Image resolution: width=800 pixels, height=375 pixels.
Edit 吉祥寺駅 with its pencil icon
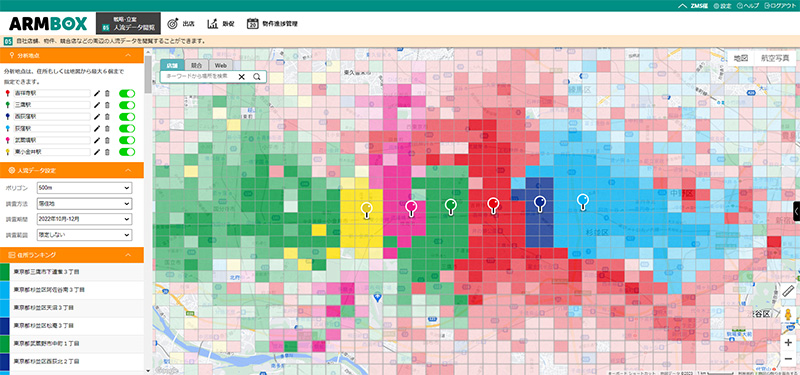click(97, 93)
